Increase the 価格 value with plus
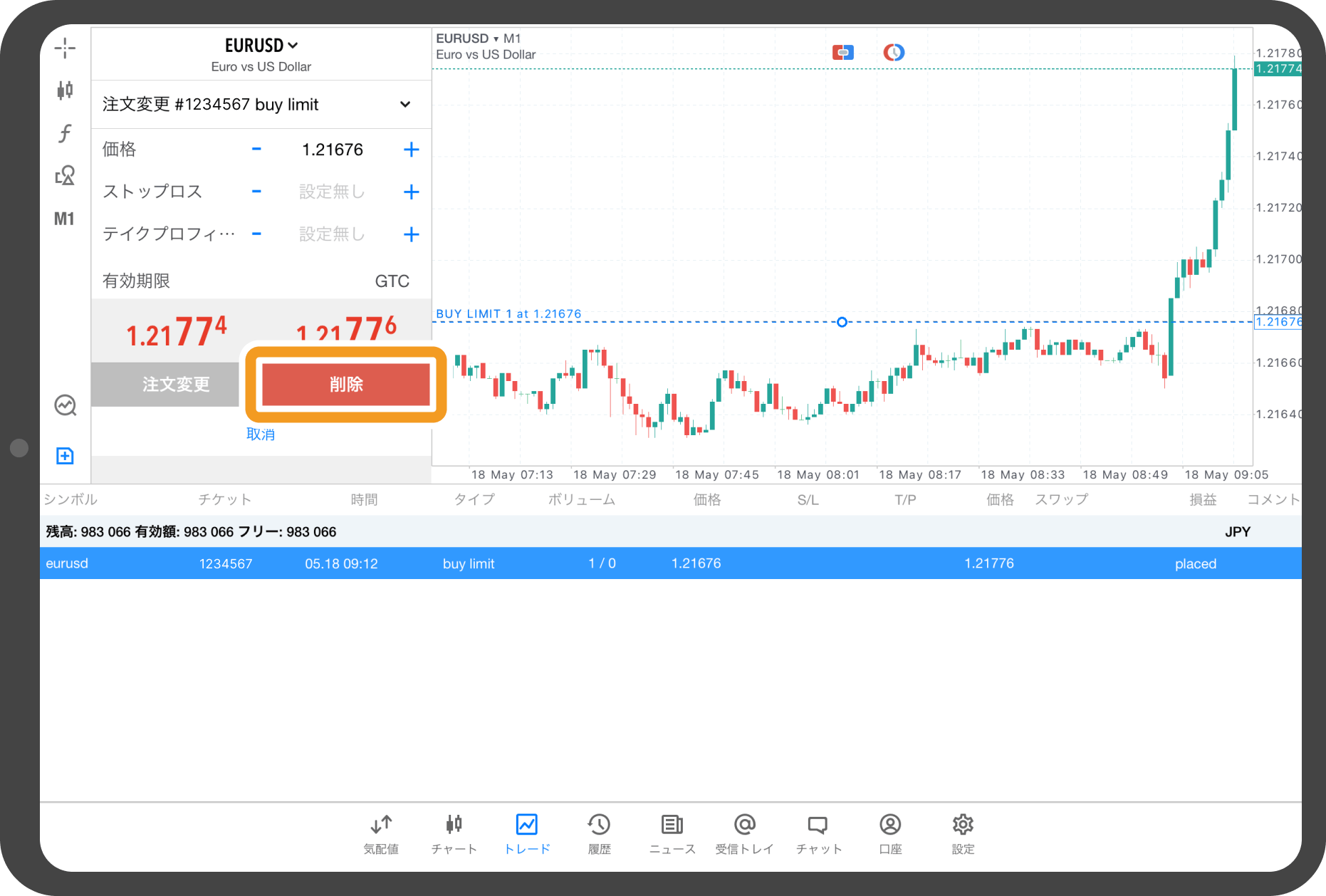The width and height of the screenshot is (1326, 896). [411, 150]
